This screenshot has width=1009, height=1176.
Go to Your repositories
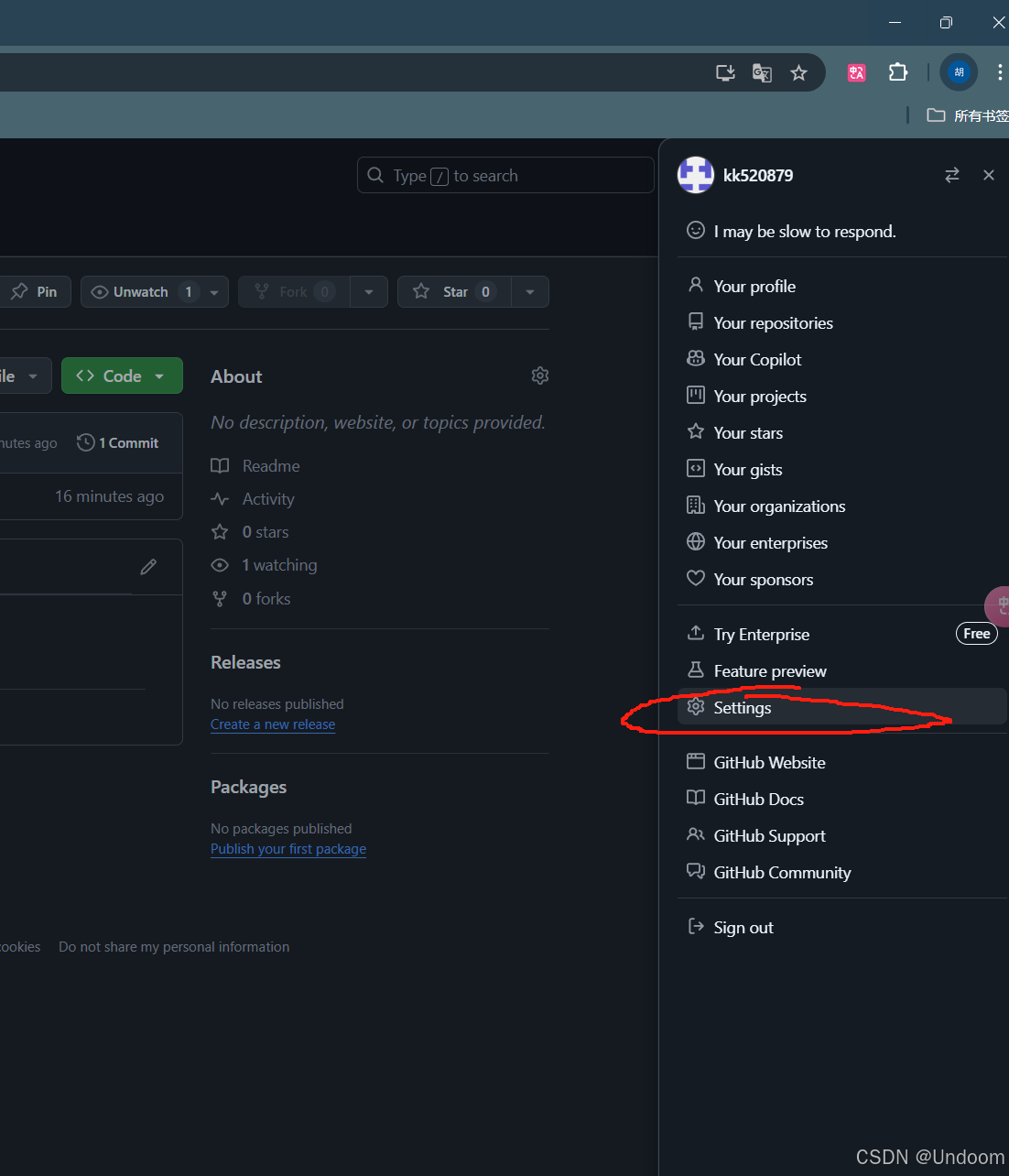point(841,322)
